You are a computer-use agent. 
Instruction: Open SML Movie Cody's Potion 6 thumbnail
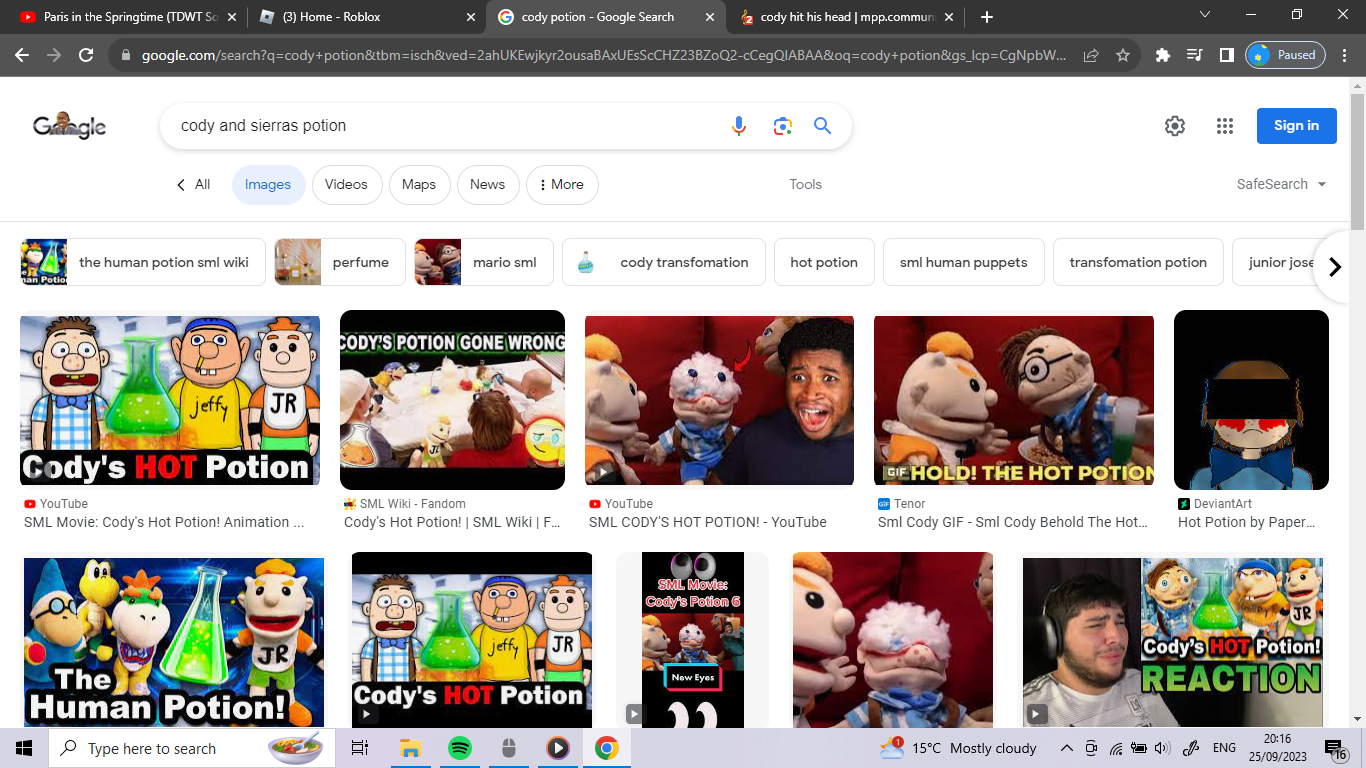point(693,640)
